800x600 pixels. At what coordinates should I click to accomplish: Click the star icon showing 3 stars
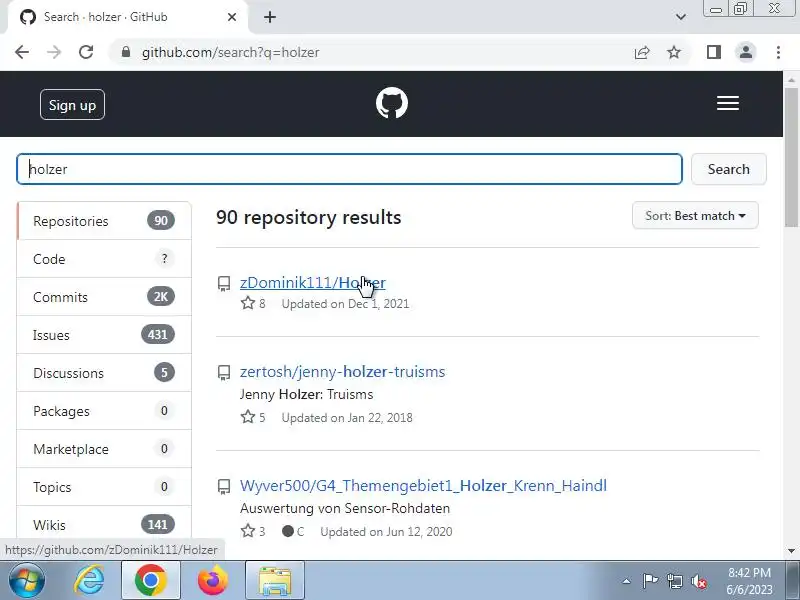(x=248, y=531)
